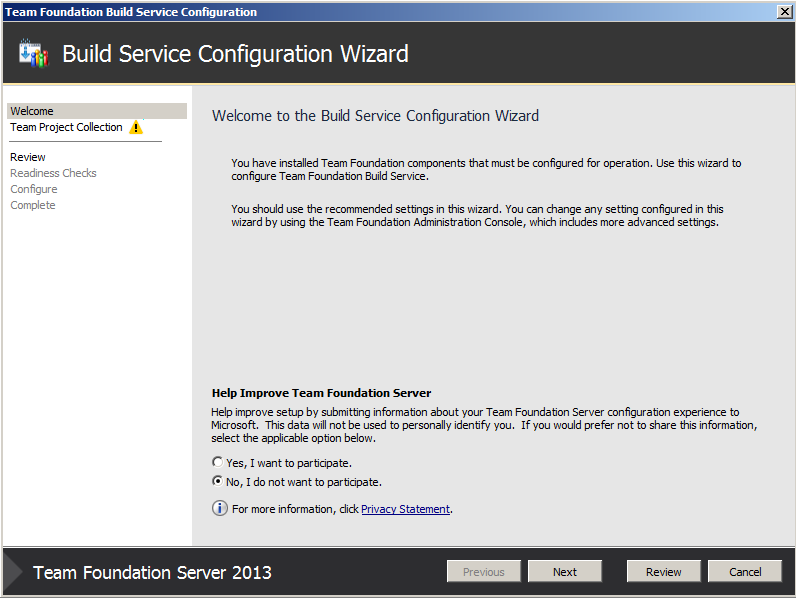Click the yellow warning icon beside Team Project Collection

click(x=136, y=128)
